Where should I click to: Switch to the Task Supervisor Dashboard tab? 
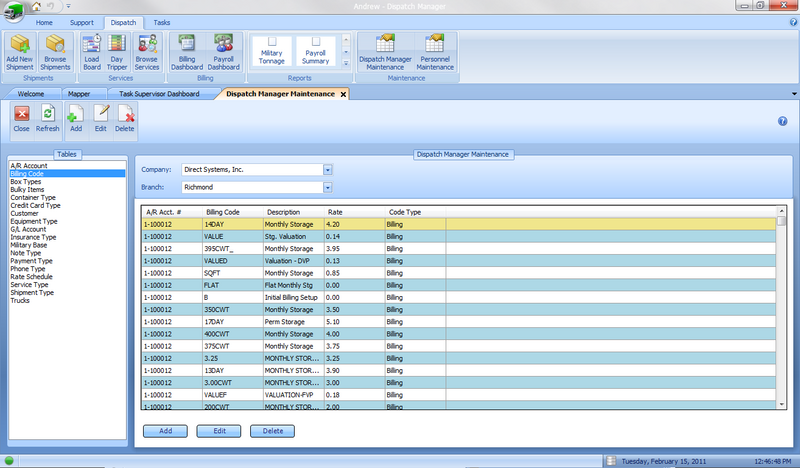click(x=158, y=94)
